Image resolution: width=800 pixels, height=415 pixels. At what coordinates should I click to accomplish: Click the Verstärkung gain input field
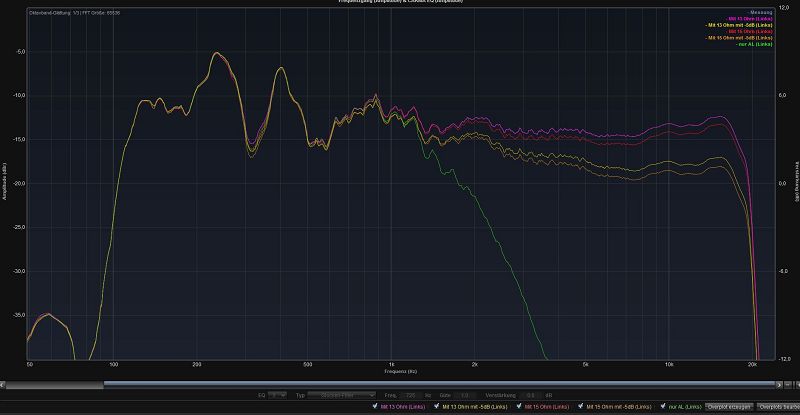531,395
